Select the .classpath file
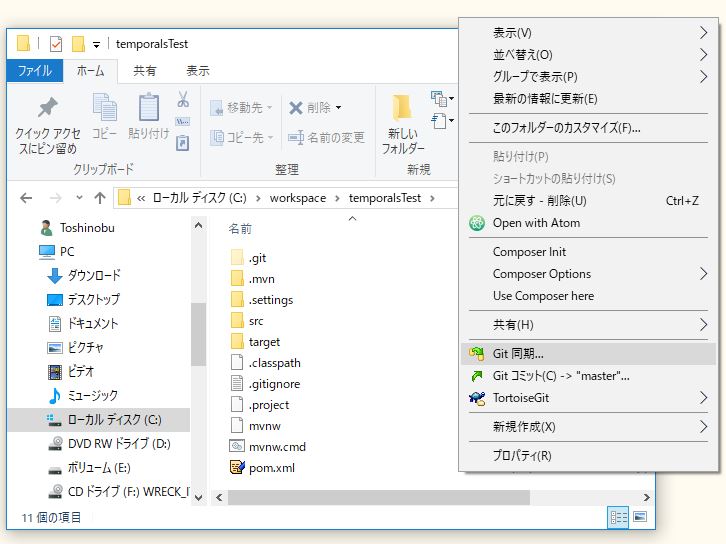The width and height of the screenshot is (726, 544). 266,363
